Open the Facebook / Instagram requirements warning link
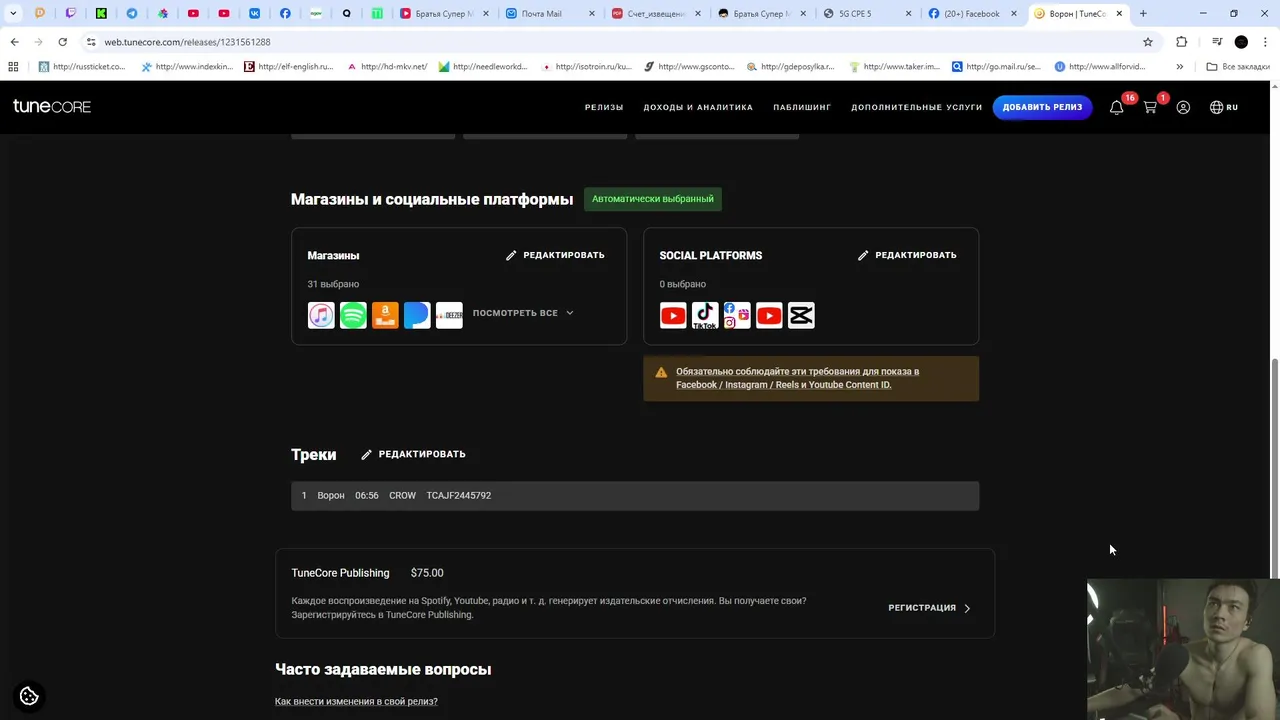The height and width of the screenshot is (720, 1280). click(x=797, y=378)
